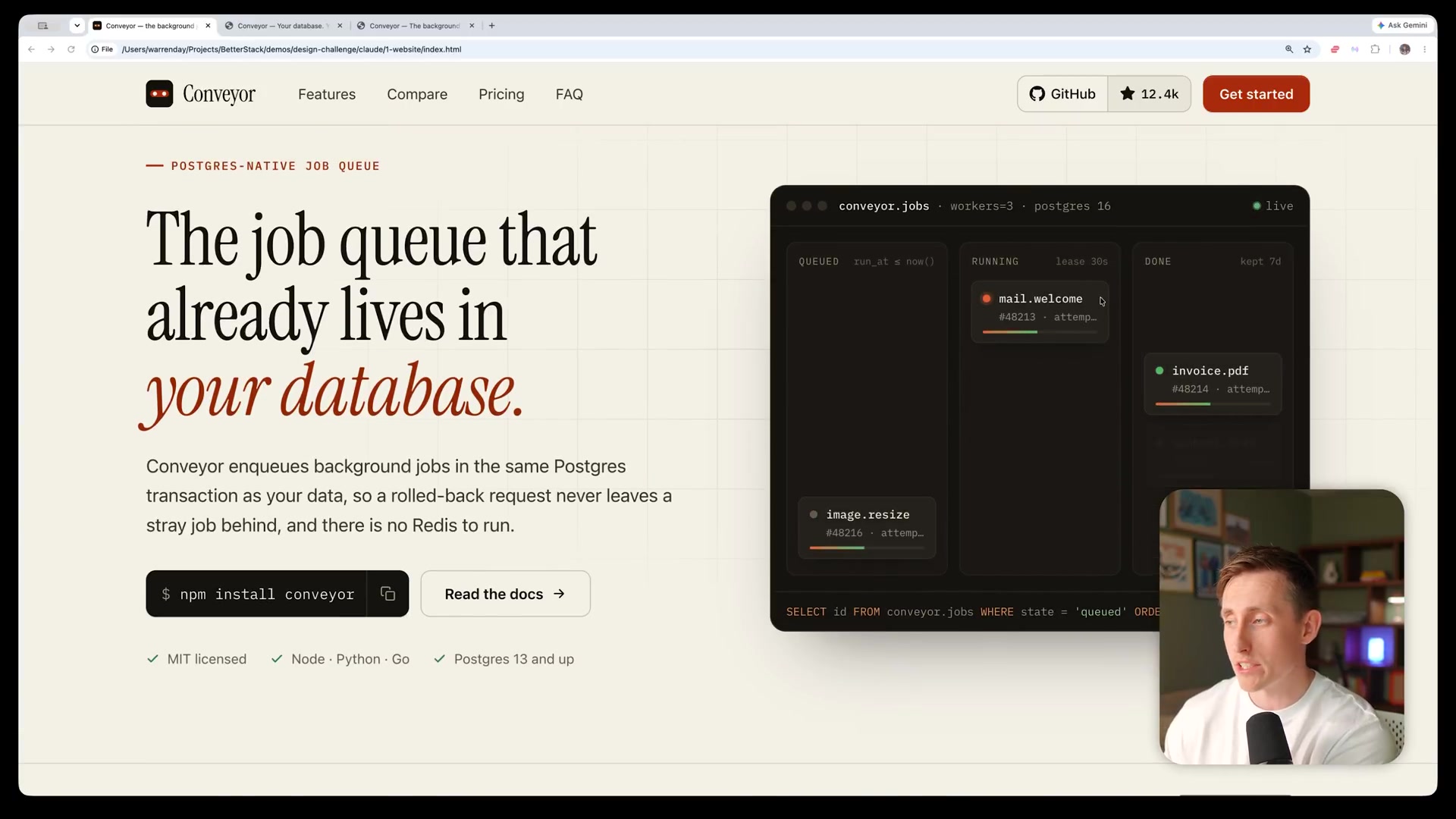Click the purple waveform extension icon
Screen dimensions: 1456x819
pos(1355,49)
